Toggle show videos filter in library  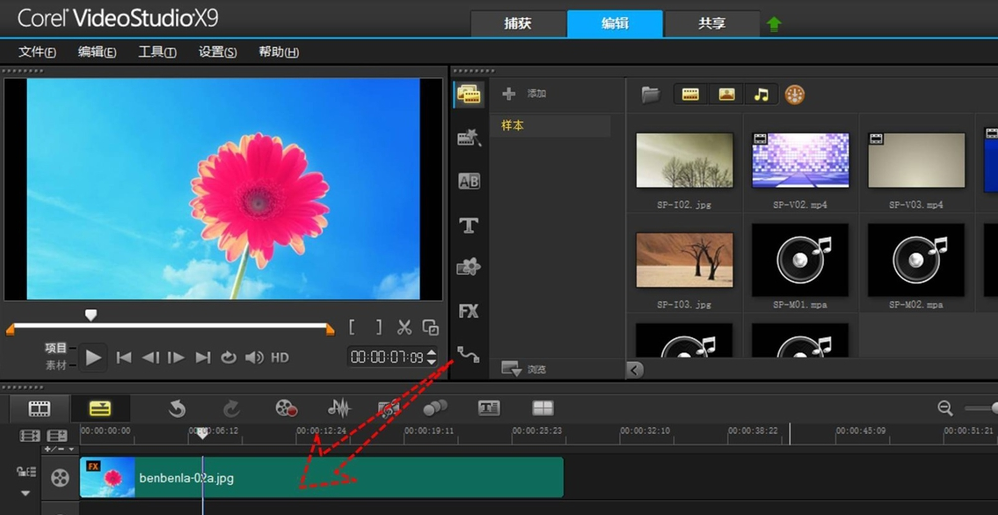[x=691, y=95]
